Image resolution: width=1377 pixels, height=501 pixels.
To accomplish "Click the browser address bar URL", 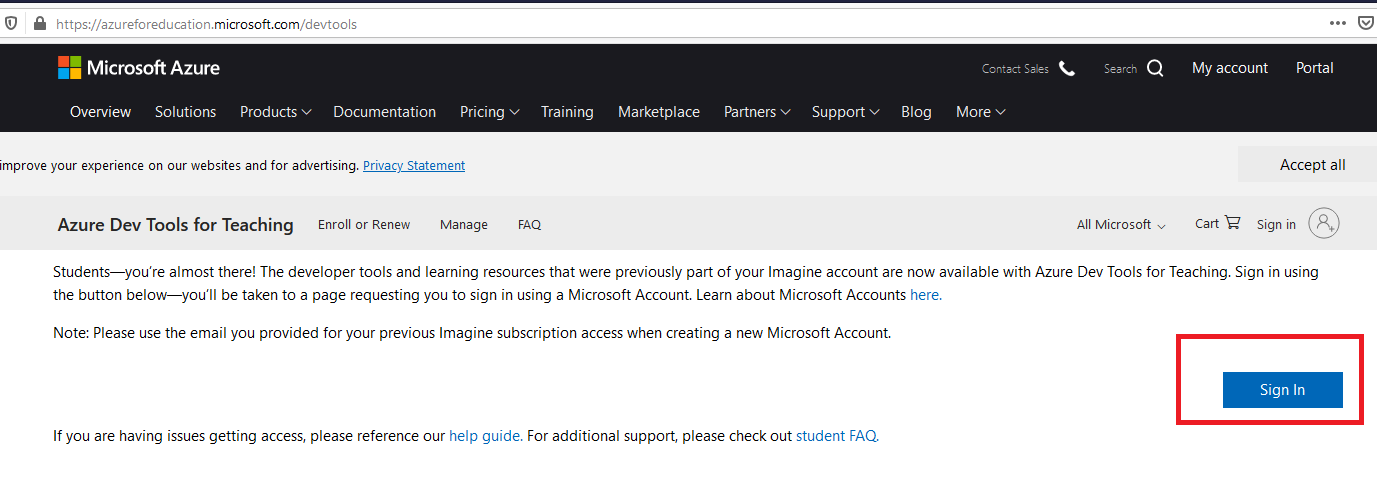I will click(x=206, y=24).
